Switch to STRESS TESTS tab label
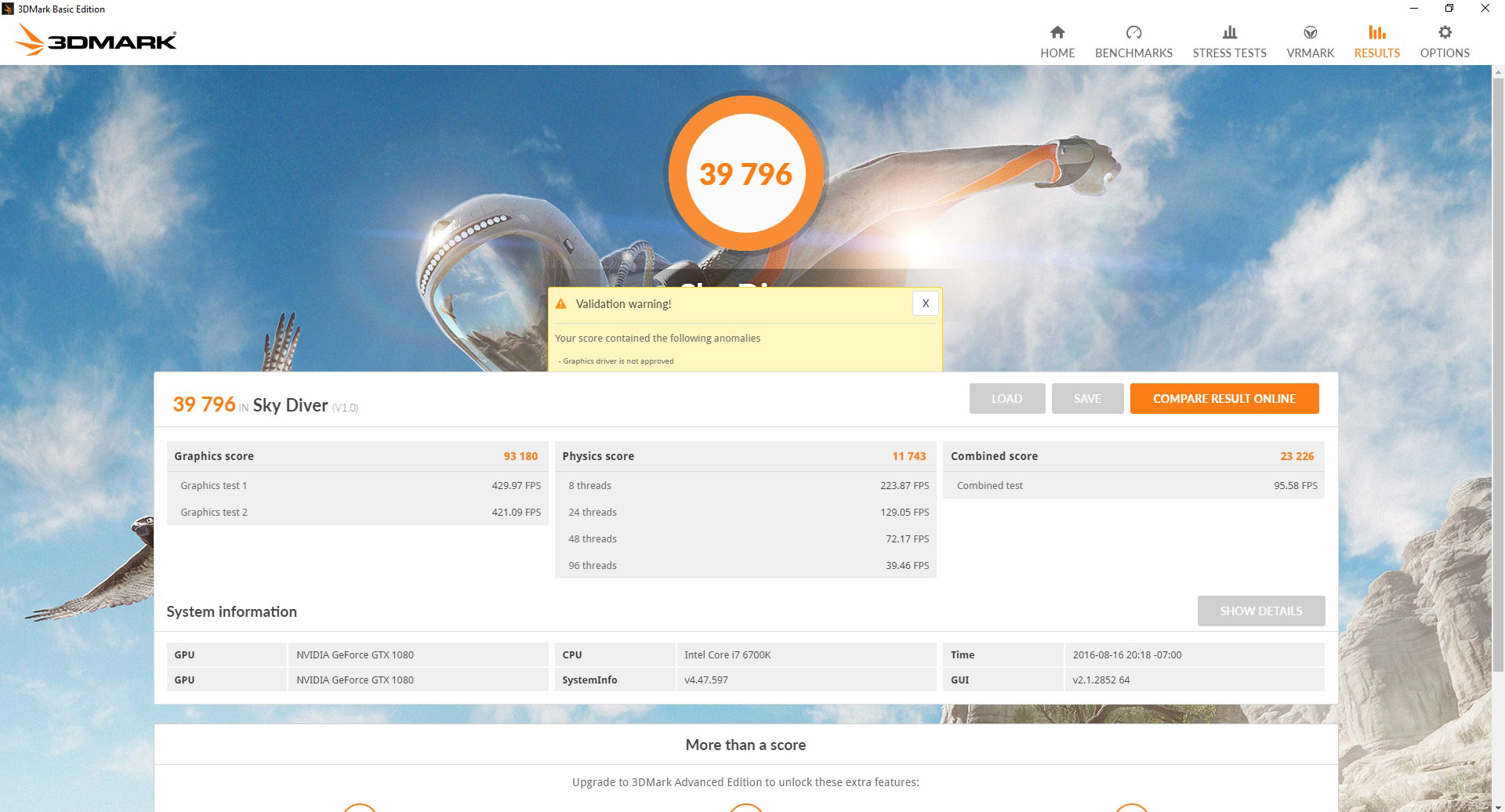The width and height of the screenshot is (1505, 812). 1230,53
